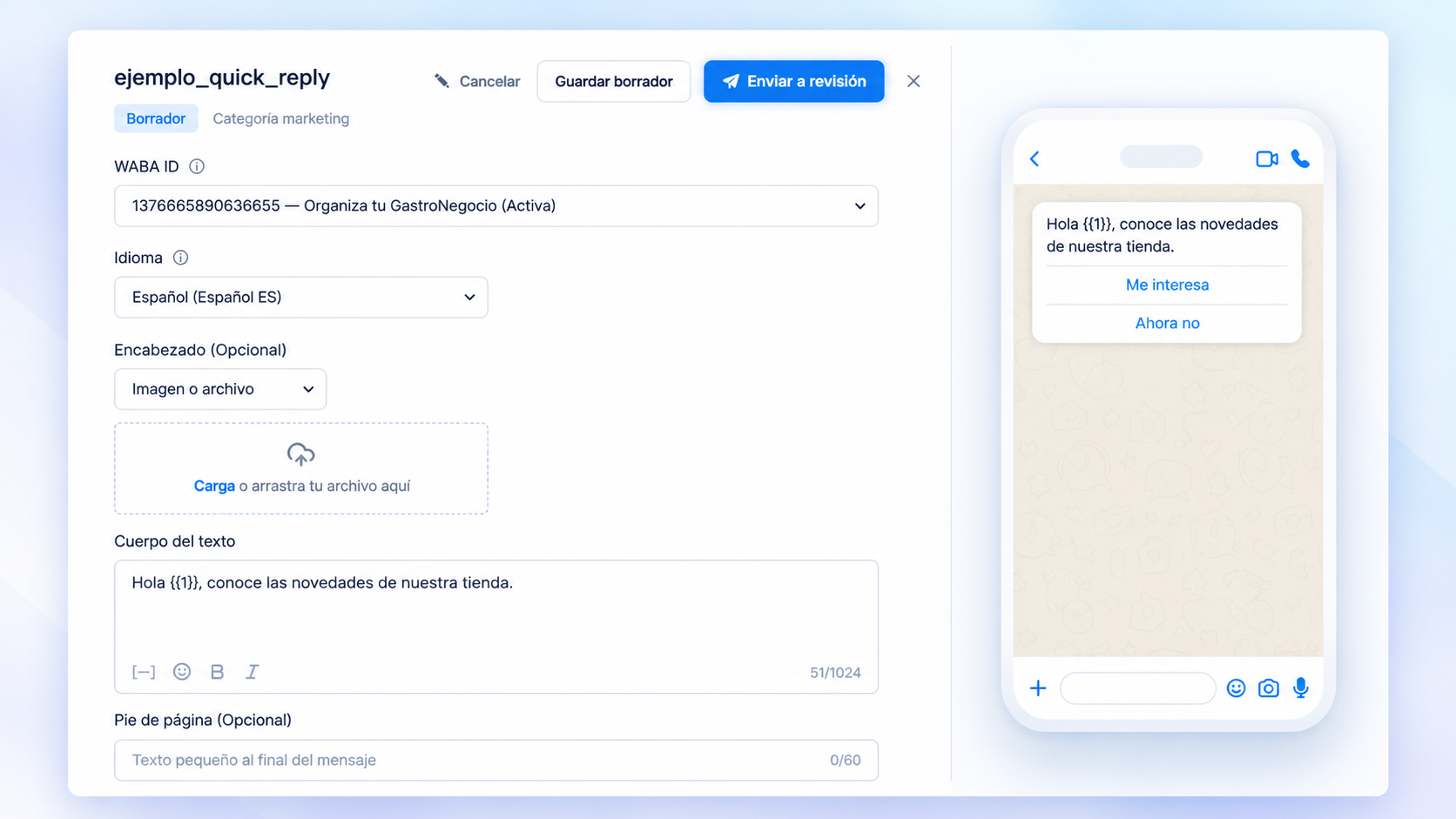Open the Encabezado type dropdown
This screenshot has height=819, width=1456.
220,389
